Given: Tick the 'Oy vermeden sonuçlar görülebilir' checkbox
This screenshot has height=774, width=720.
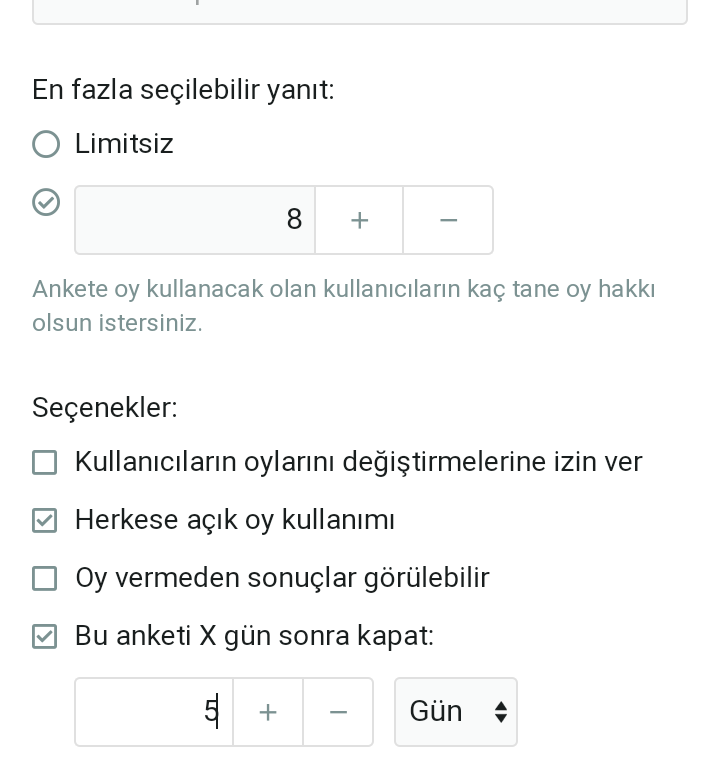Looking at the screenshot, I should point(45,578).
